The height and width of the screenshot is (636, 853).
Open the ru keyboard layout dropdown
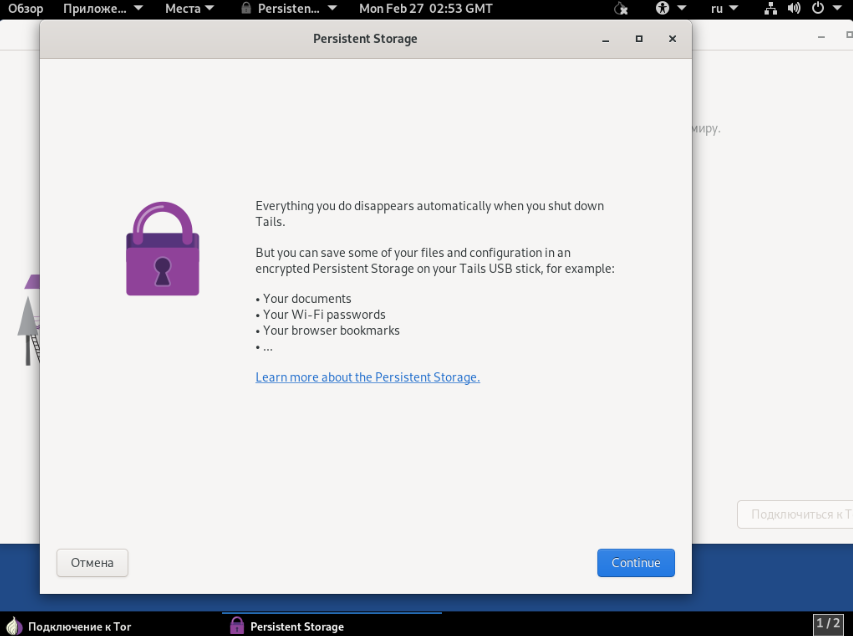point(723,9)
